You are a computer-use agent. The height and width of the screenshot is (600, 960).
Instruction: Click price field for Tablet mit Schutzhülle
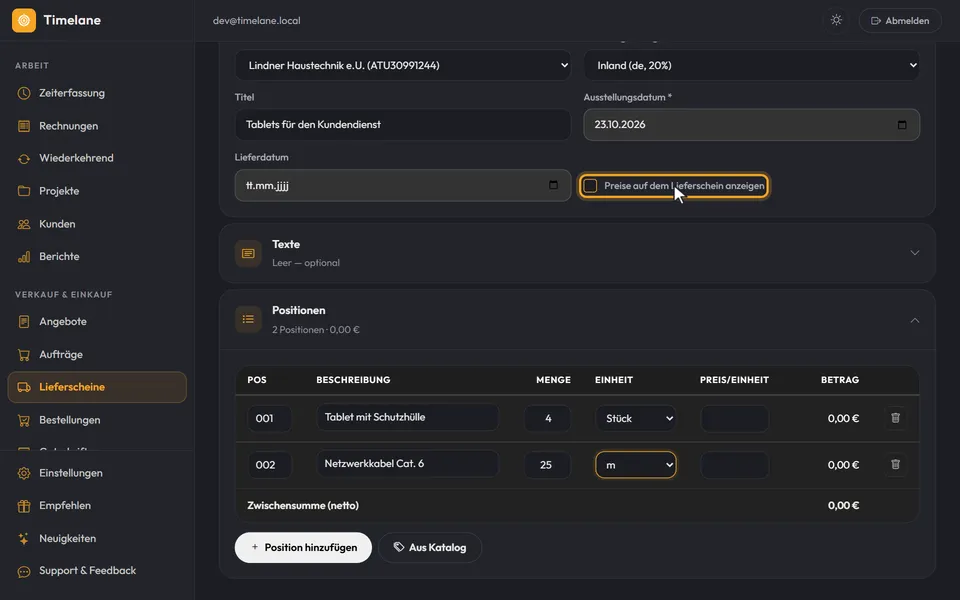734,418
